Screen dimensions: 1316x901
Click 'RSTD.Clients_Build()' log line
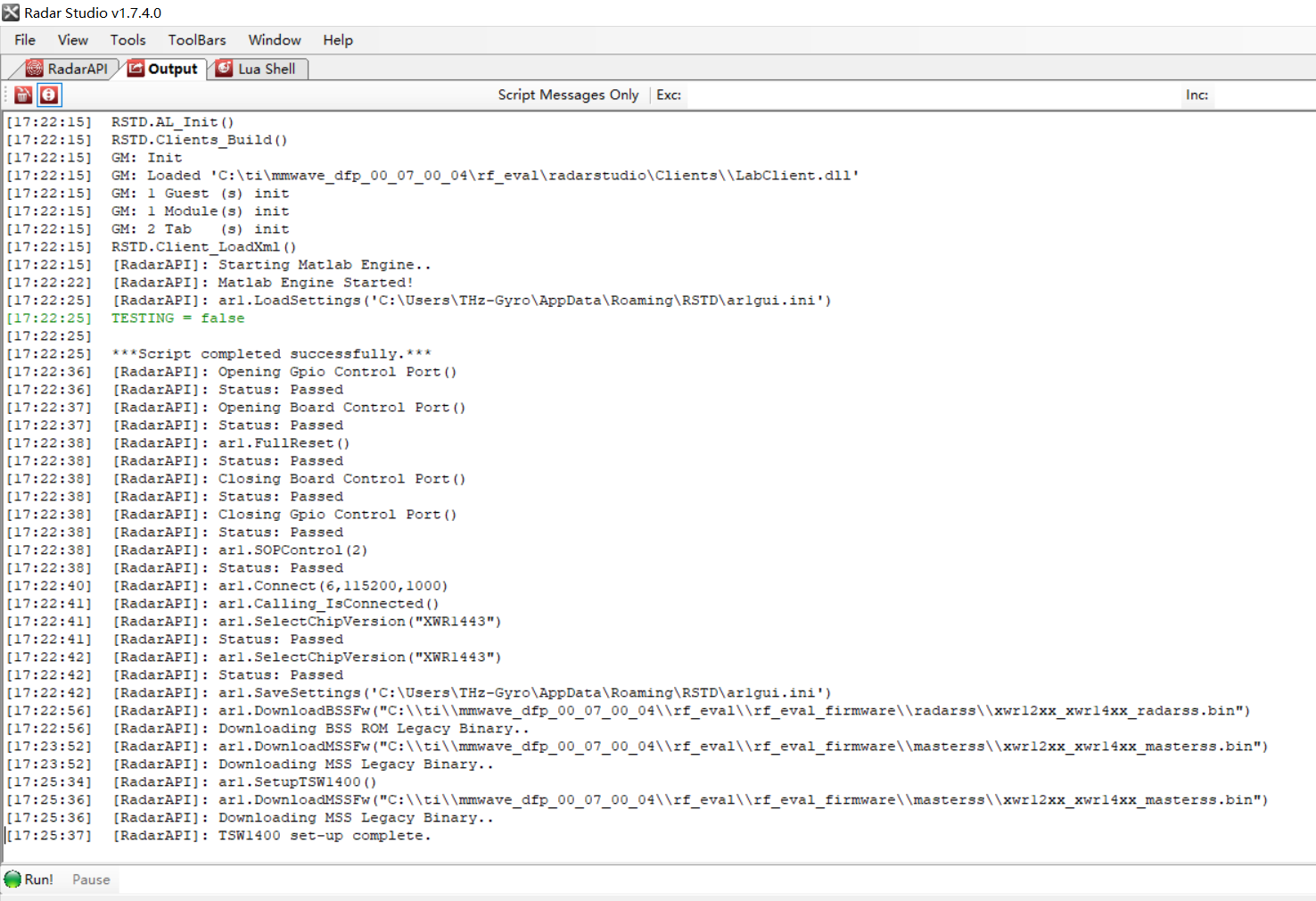click(x=199, y=140)
